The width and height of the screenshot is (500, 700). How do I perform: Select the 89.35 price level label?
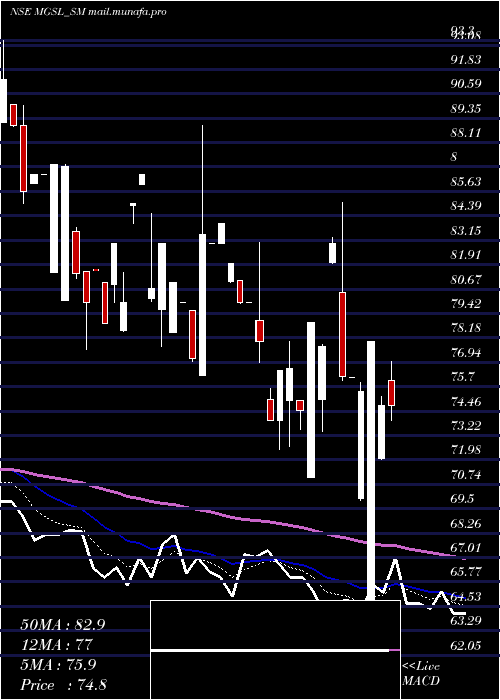coord(466,108)
